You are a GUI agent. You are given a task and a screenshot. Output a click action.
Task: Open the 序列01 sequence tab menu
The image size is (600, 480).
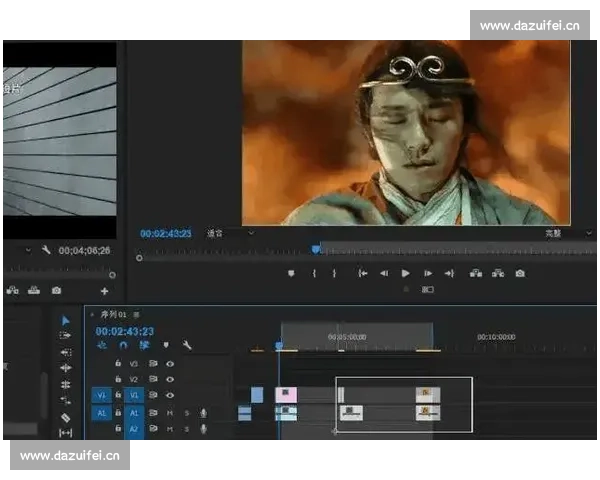[138, 315]
